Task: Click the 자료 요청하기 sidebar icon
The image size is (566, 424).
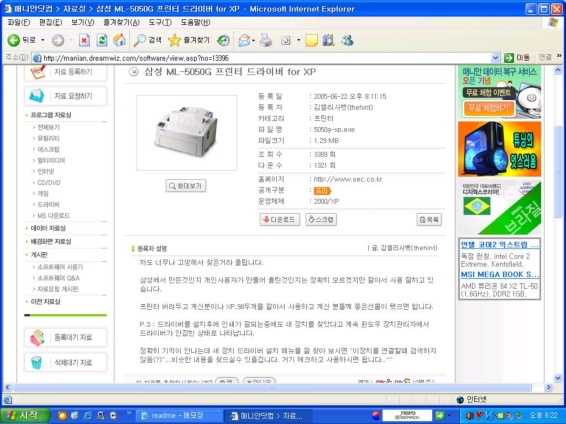Action: tap(37, 96)
